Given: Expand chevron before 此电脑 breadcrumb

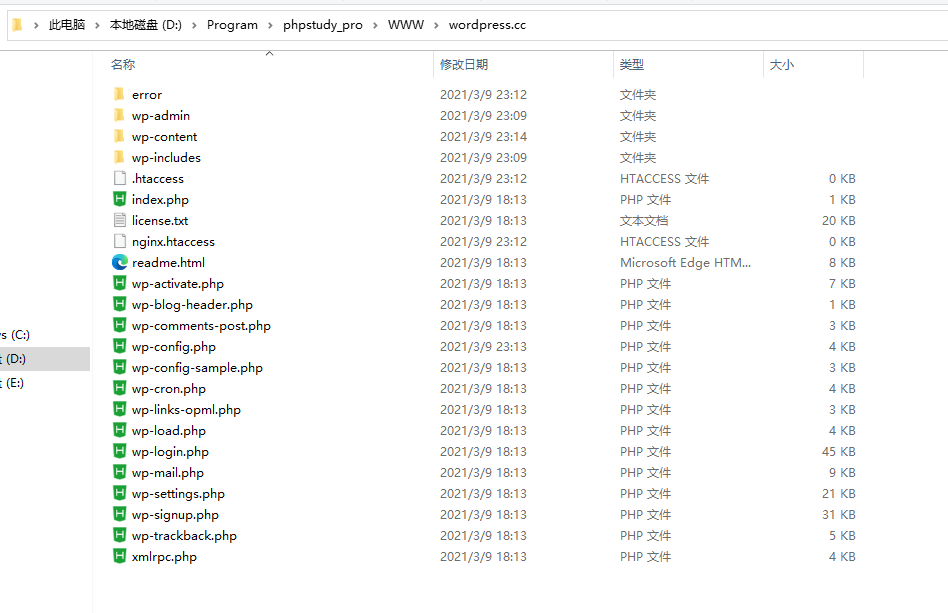Looking at the screenshot, I should point(36,25).
